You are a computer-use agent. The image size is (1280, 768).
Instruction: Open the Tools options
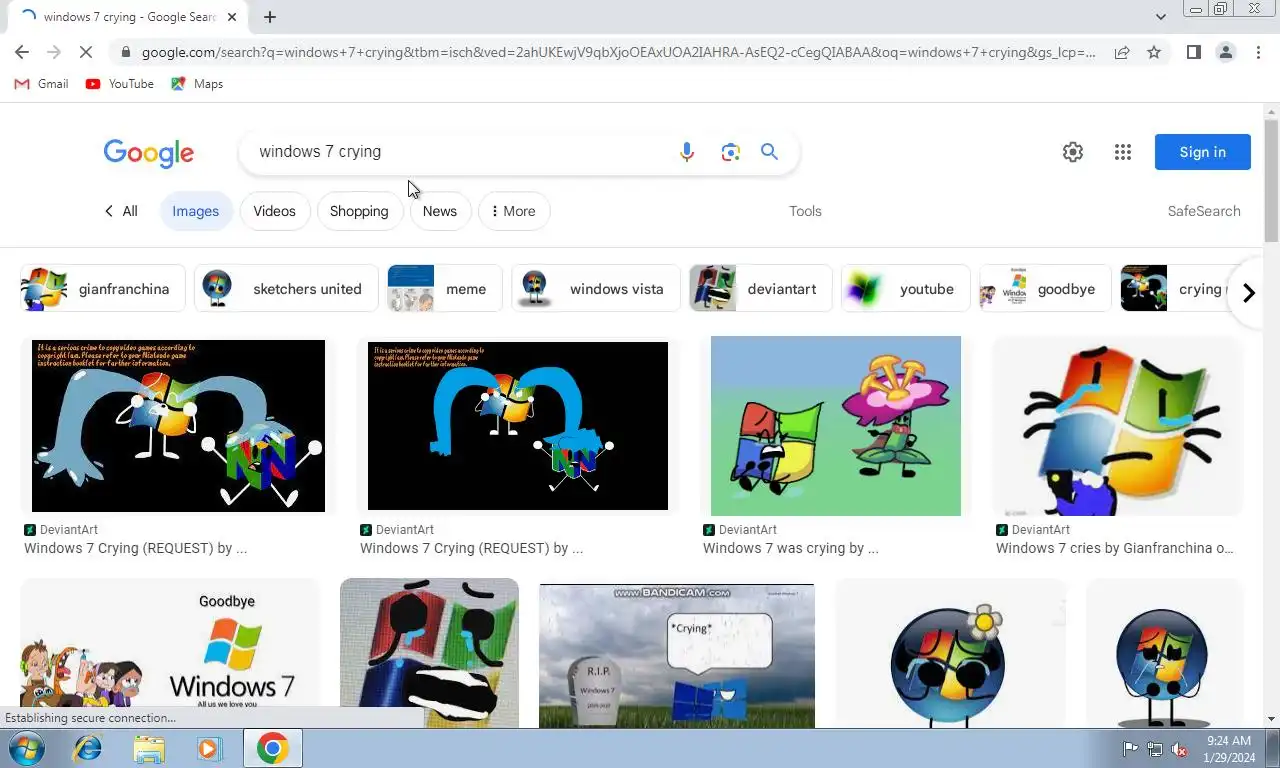(x=805, y=211)
